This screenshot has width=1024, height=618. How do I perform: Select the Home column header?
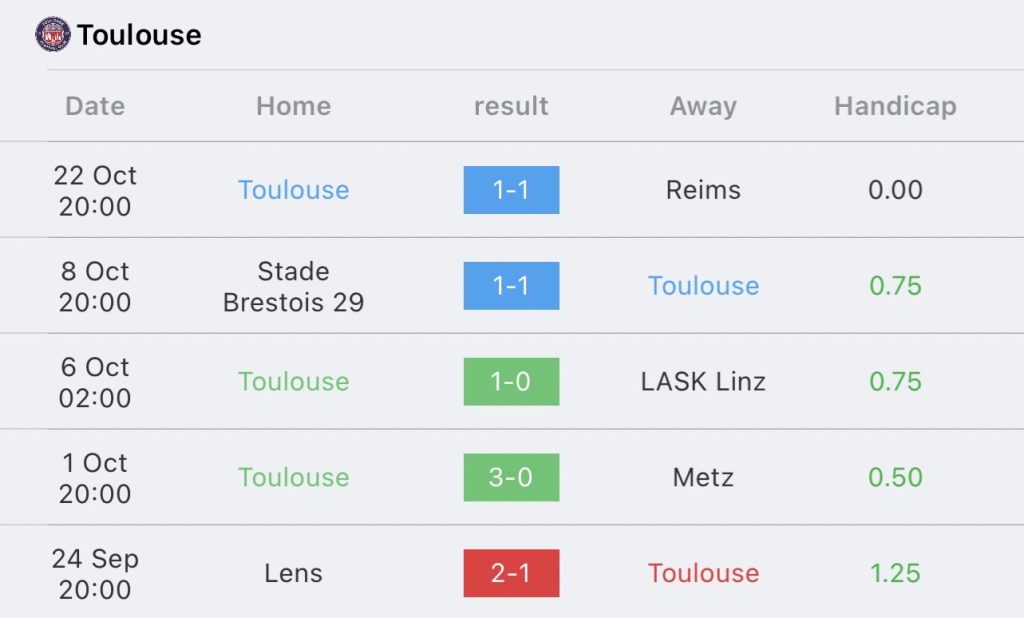[x=294, y=106]
